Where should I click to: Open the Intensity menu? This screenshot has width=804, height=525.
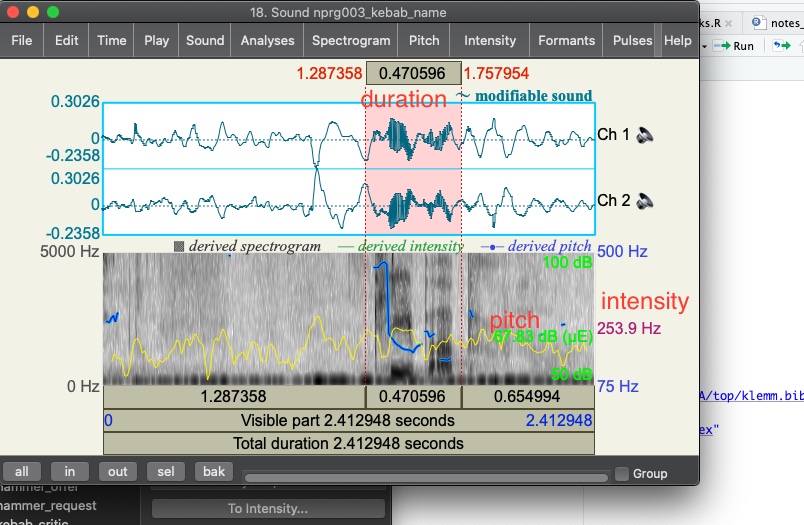click(490, 41)
